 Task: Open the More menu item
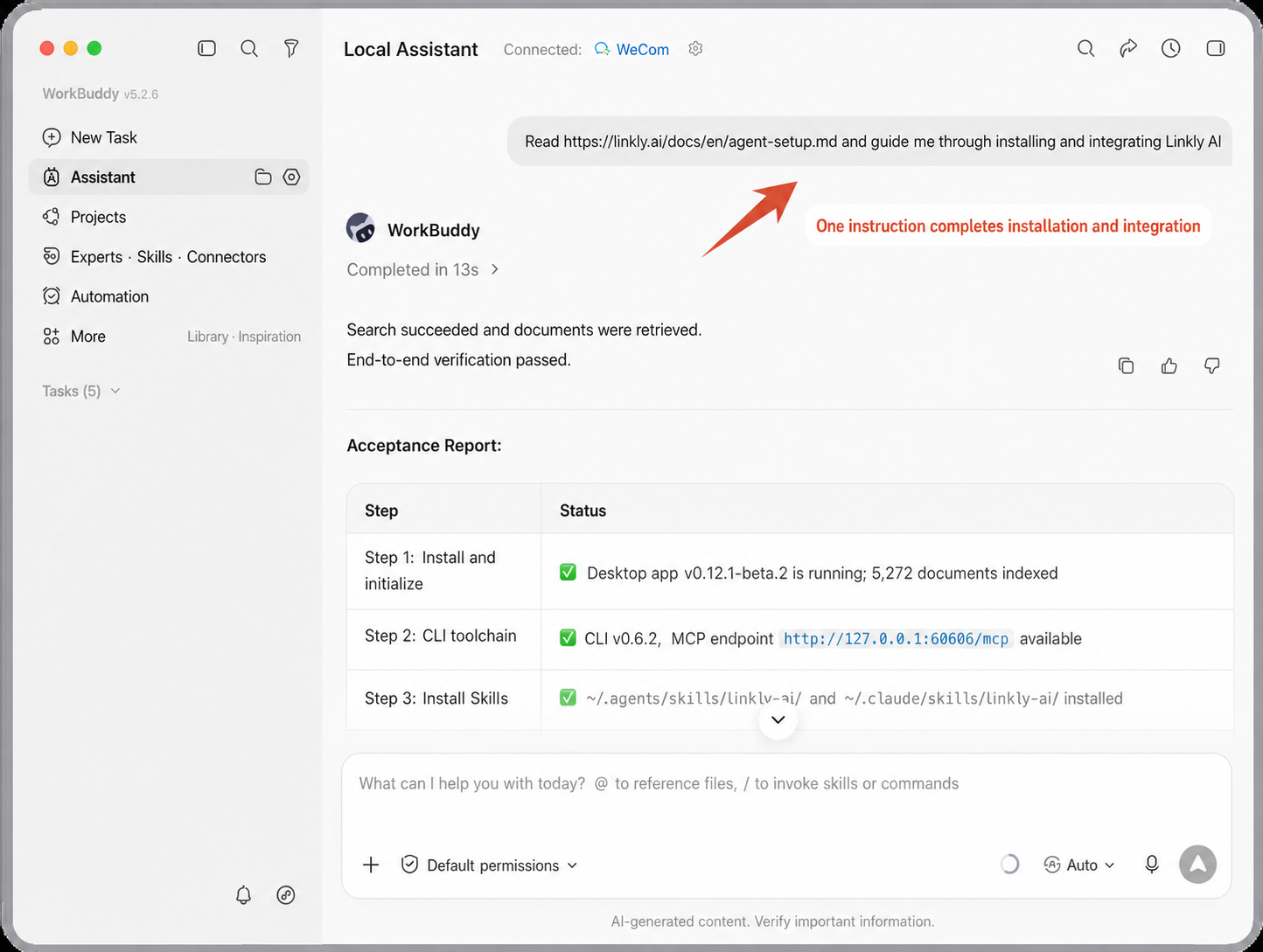point(74,337)
